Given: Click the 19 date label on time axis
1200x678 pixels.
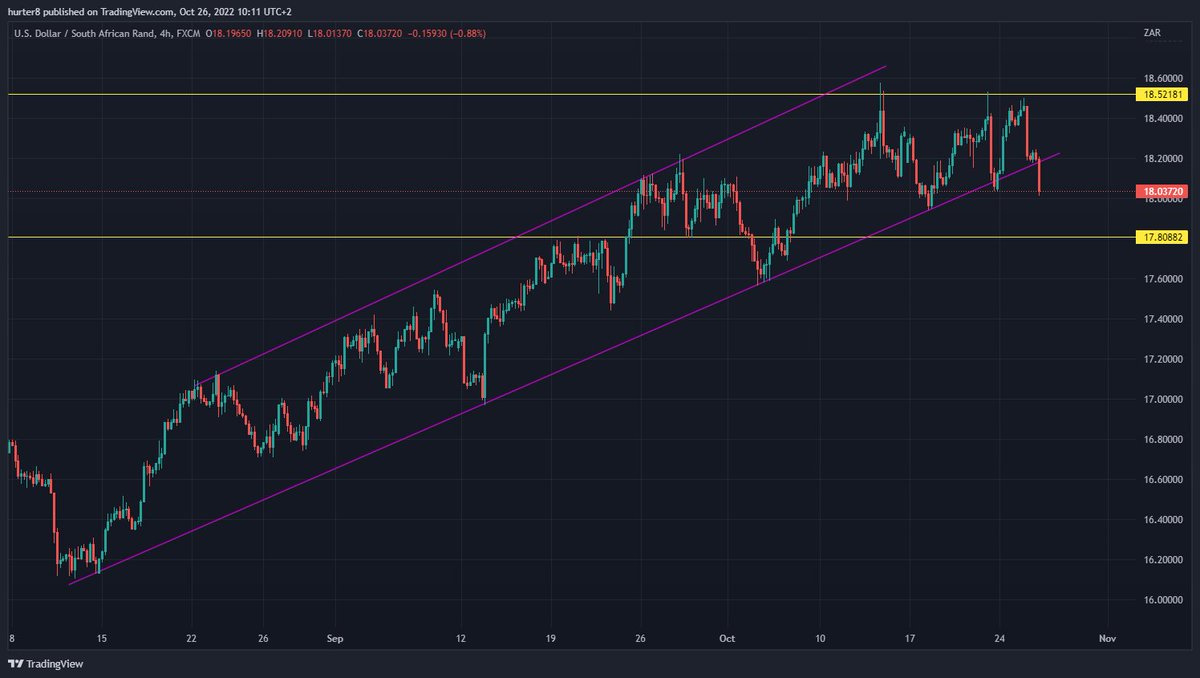Looking at the screenshot, I should [x=551, y=638].
